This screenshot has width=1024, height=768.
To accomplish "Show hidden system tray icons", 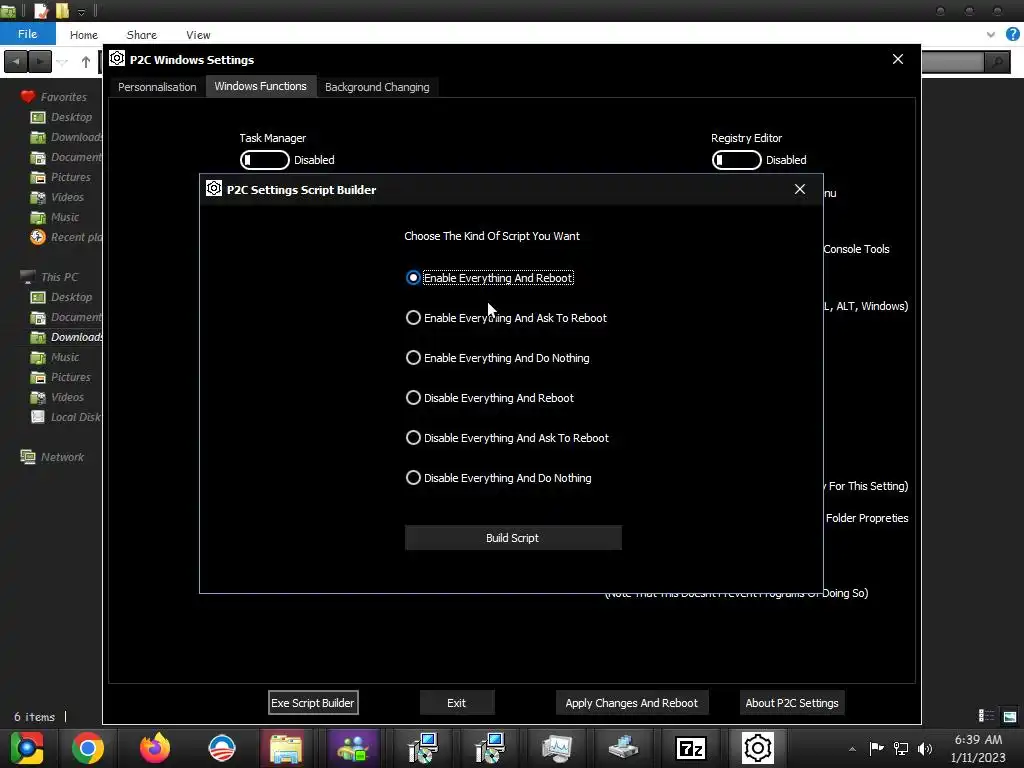I will tap(852, 749).
